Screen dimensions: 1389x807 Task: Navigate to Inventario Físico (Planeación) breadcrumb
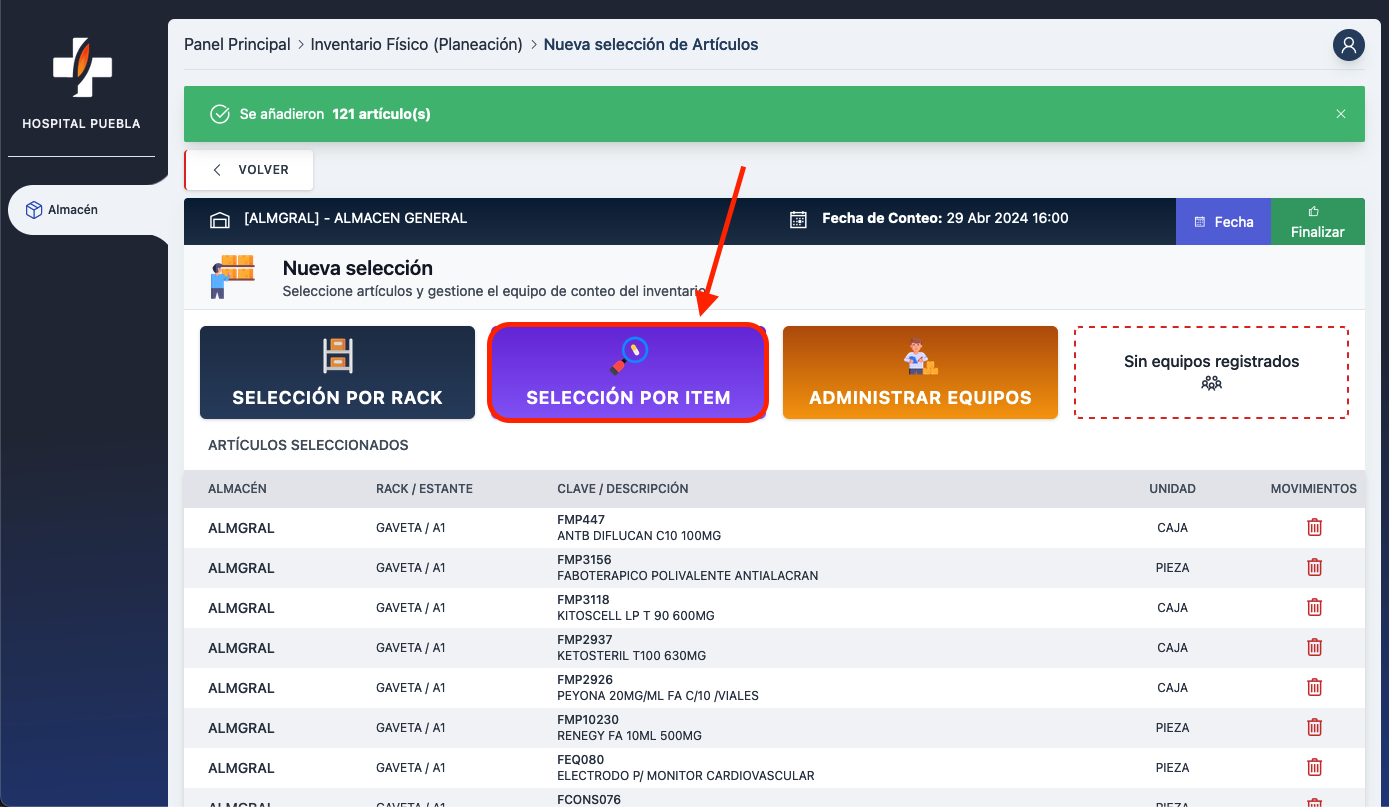[416, 45]
